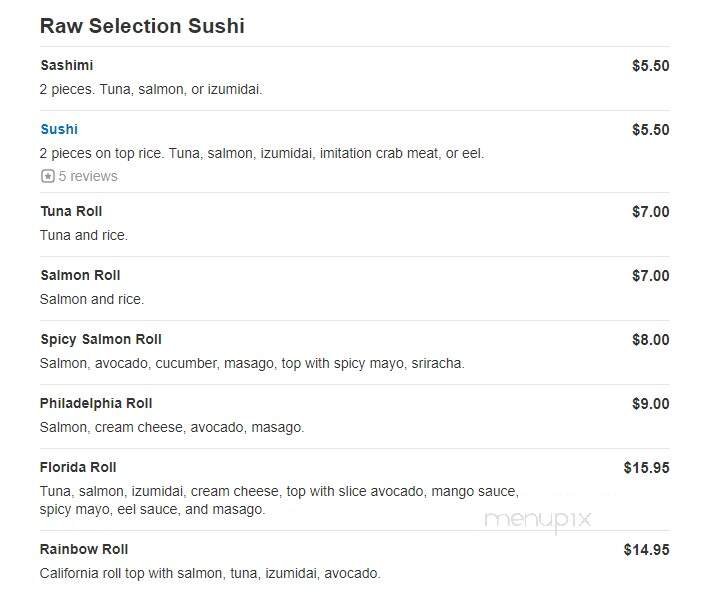Click the star icon beside 5 reviews
The width and height of the screenshot is (717, 602).
coord(47,177)
